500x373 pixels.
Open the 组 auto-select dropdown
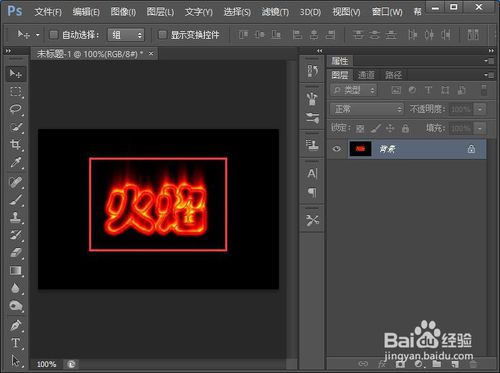[126, 34]
